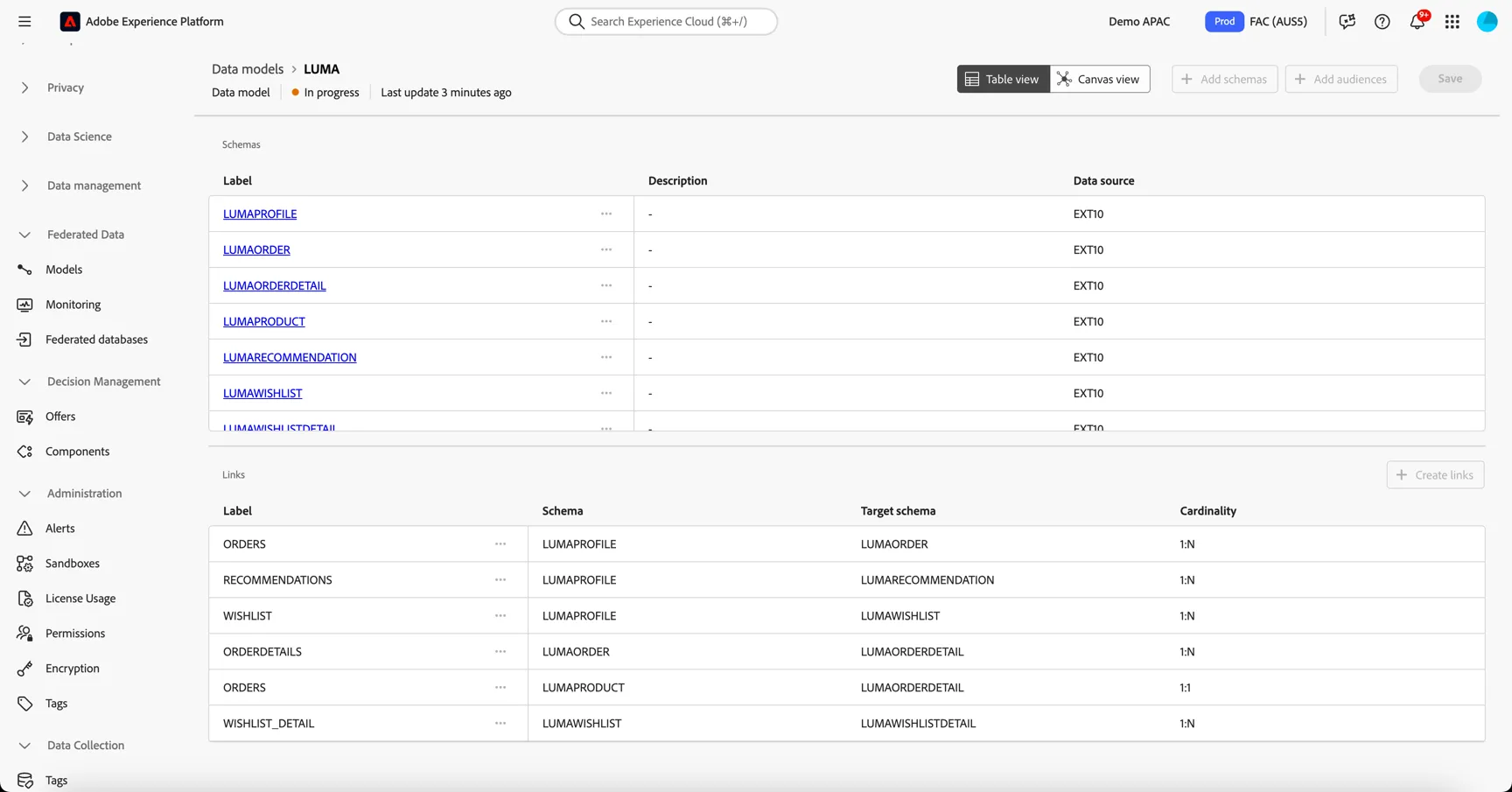Open the LUMAPRODUCT schema link
This screenshot has width=1512, height=792.
[x=264, y=321]
